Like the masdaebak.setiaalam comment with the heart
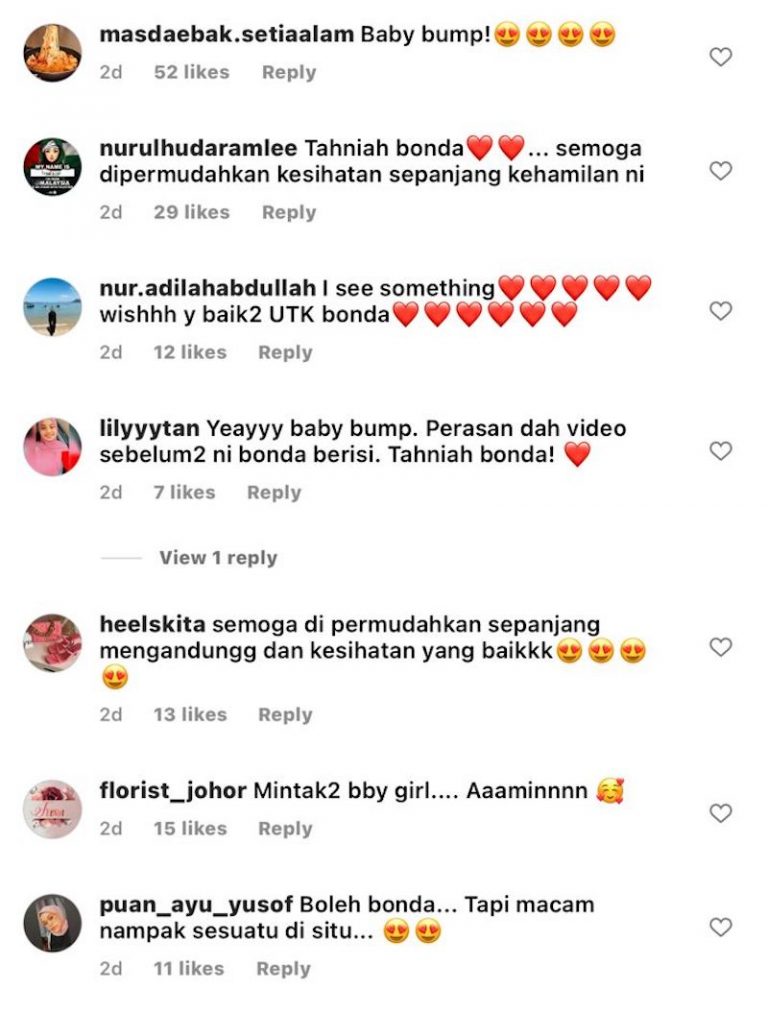 point(720,57)
